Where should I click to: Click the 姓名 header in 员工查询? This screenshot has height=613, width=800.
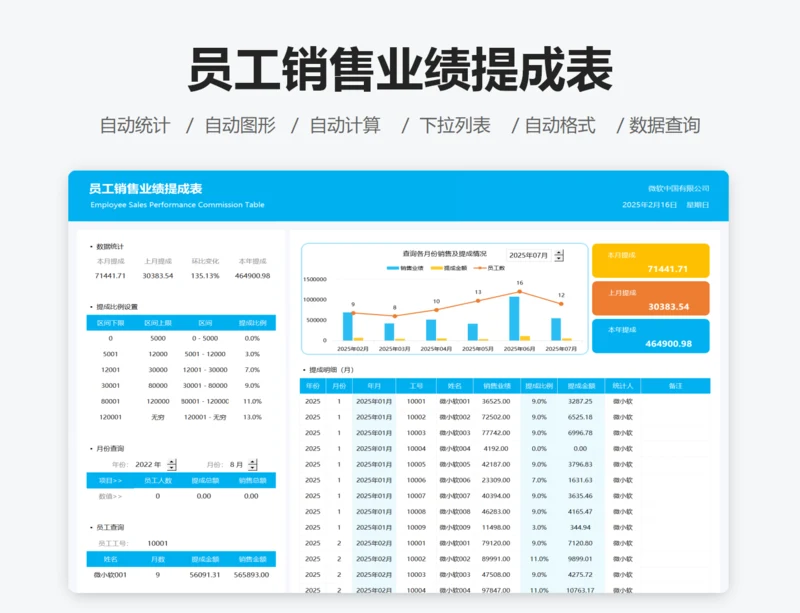pos(111,559)
